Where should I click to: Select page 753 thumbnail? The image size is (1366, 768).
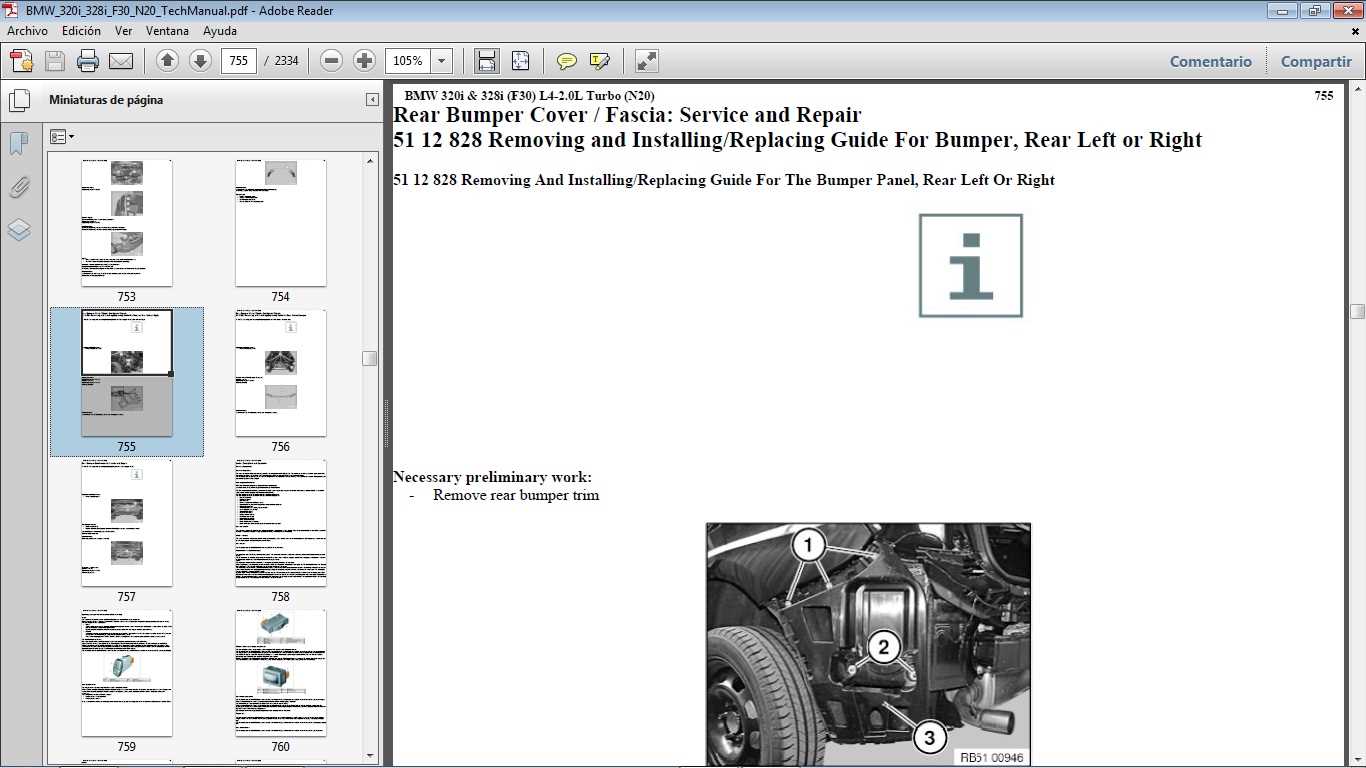126,223
